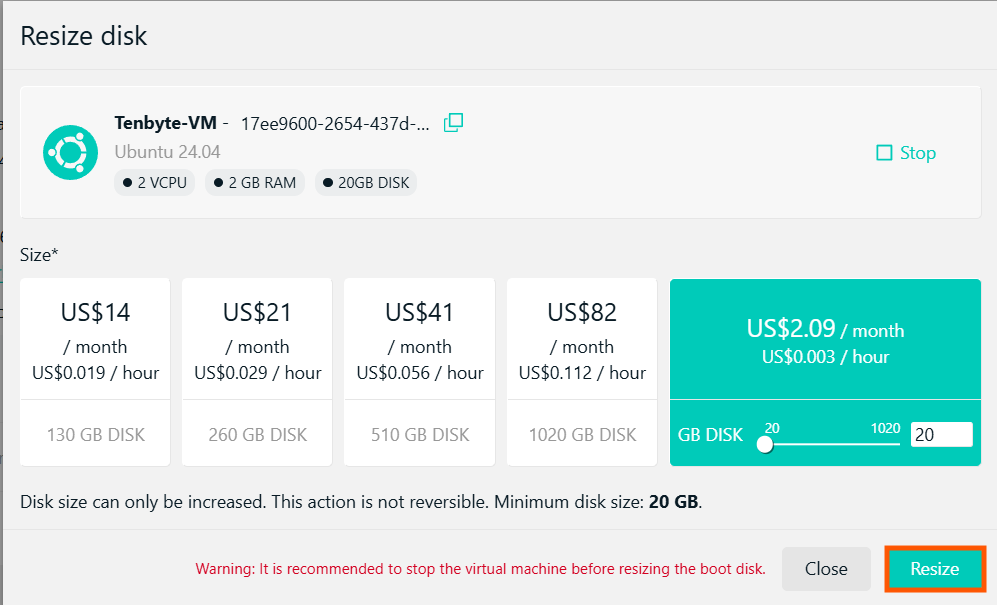Choose the 510 GB DISK option
This screenshot has height=605, width=997.
[418, 433]
